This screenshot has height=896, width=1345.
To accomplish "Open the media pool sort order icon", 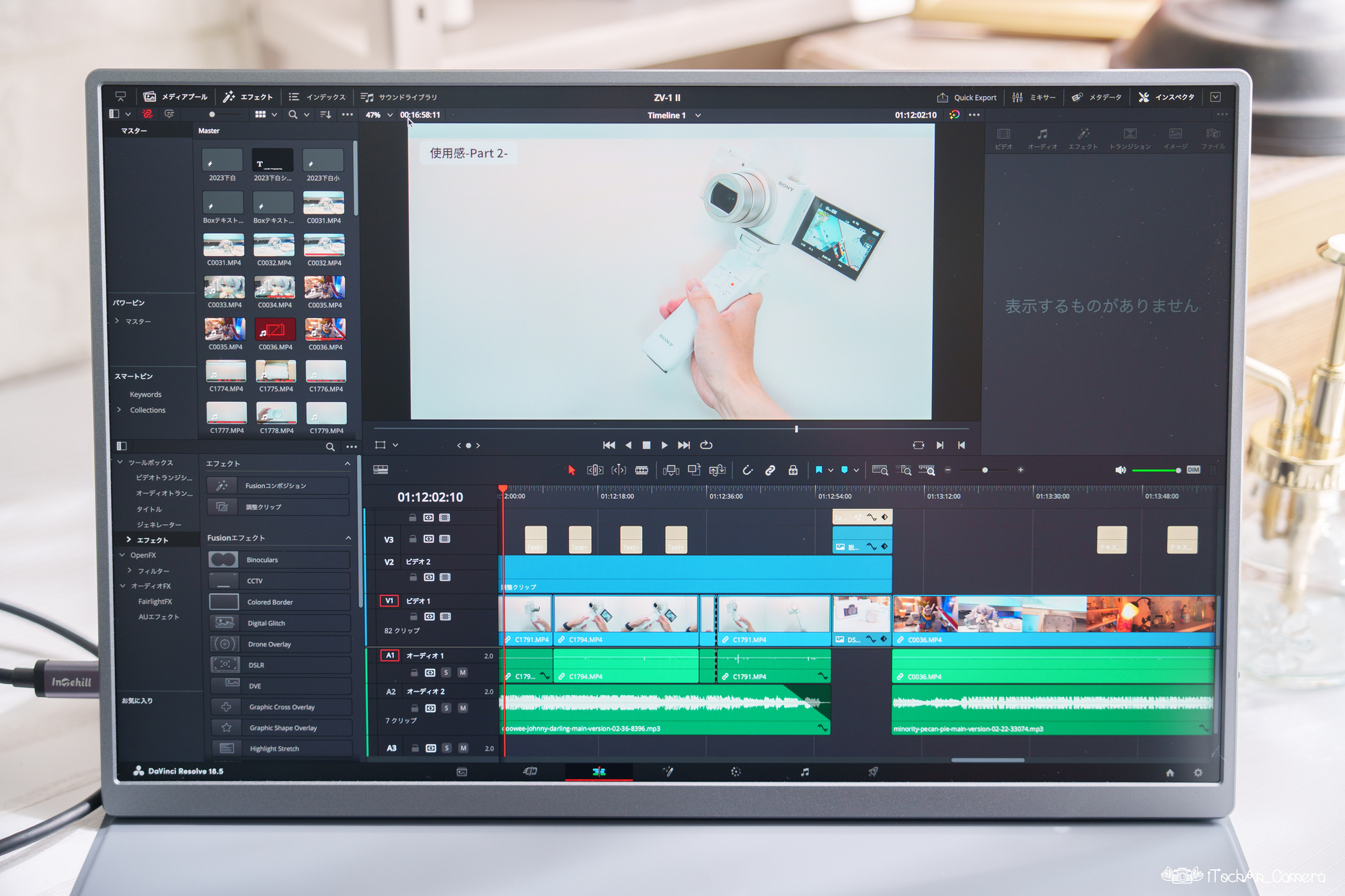I will click(325, 114).
